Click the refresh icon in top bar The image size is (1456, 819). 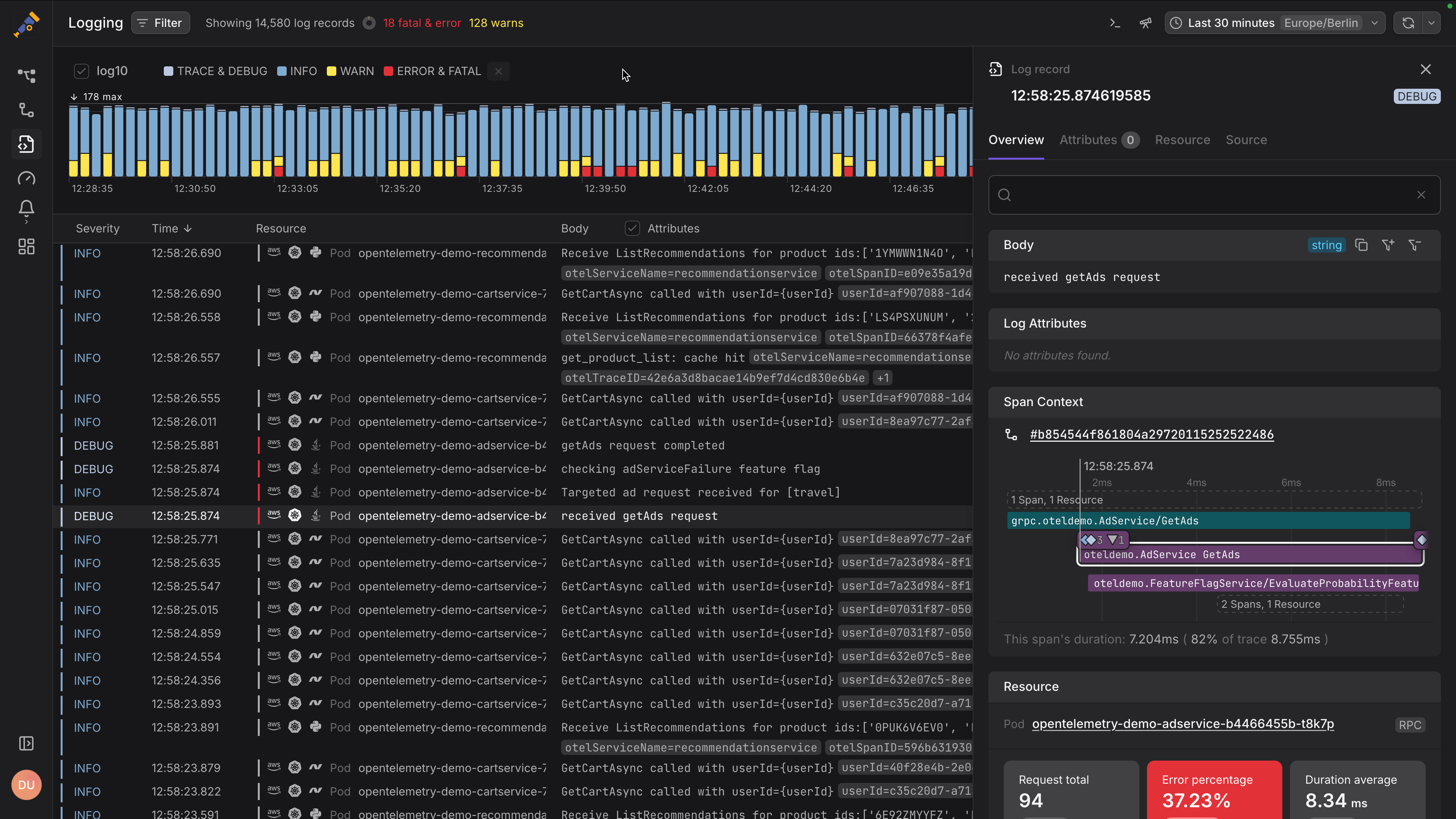(1408, 23)
